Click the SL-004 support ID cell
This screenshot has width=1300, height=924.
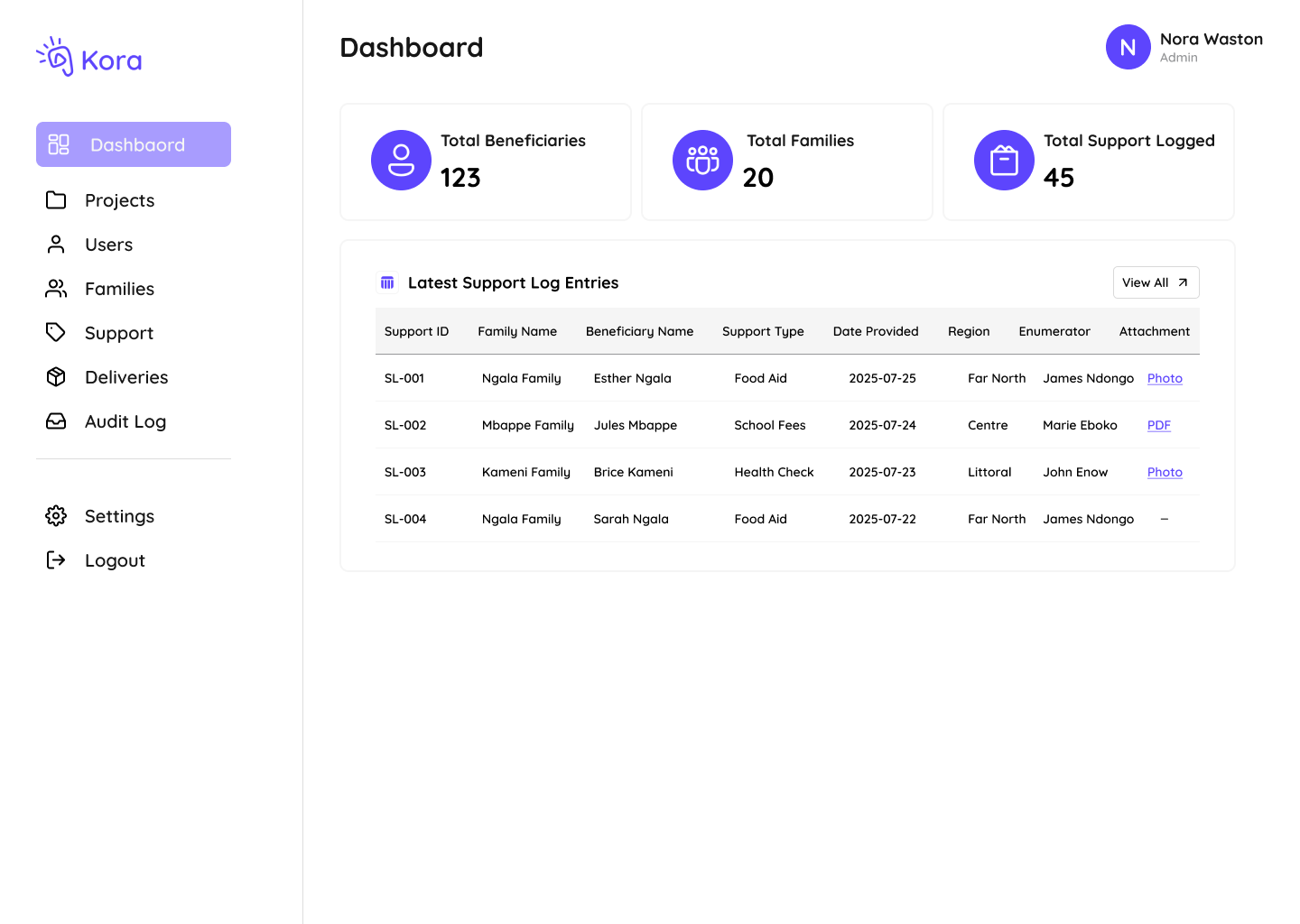pyautogui.click(x=405, y=519)
